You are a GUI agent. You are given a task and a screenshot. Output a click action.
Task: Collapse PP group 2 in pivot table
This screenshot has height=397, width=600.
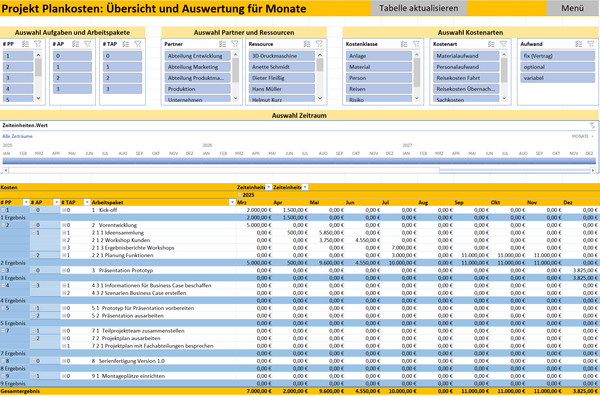click(3, 225)
